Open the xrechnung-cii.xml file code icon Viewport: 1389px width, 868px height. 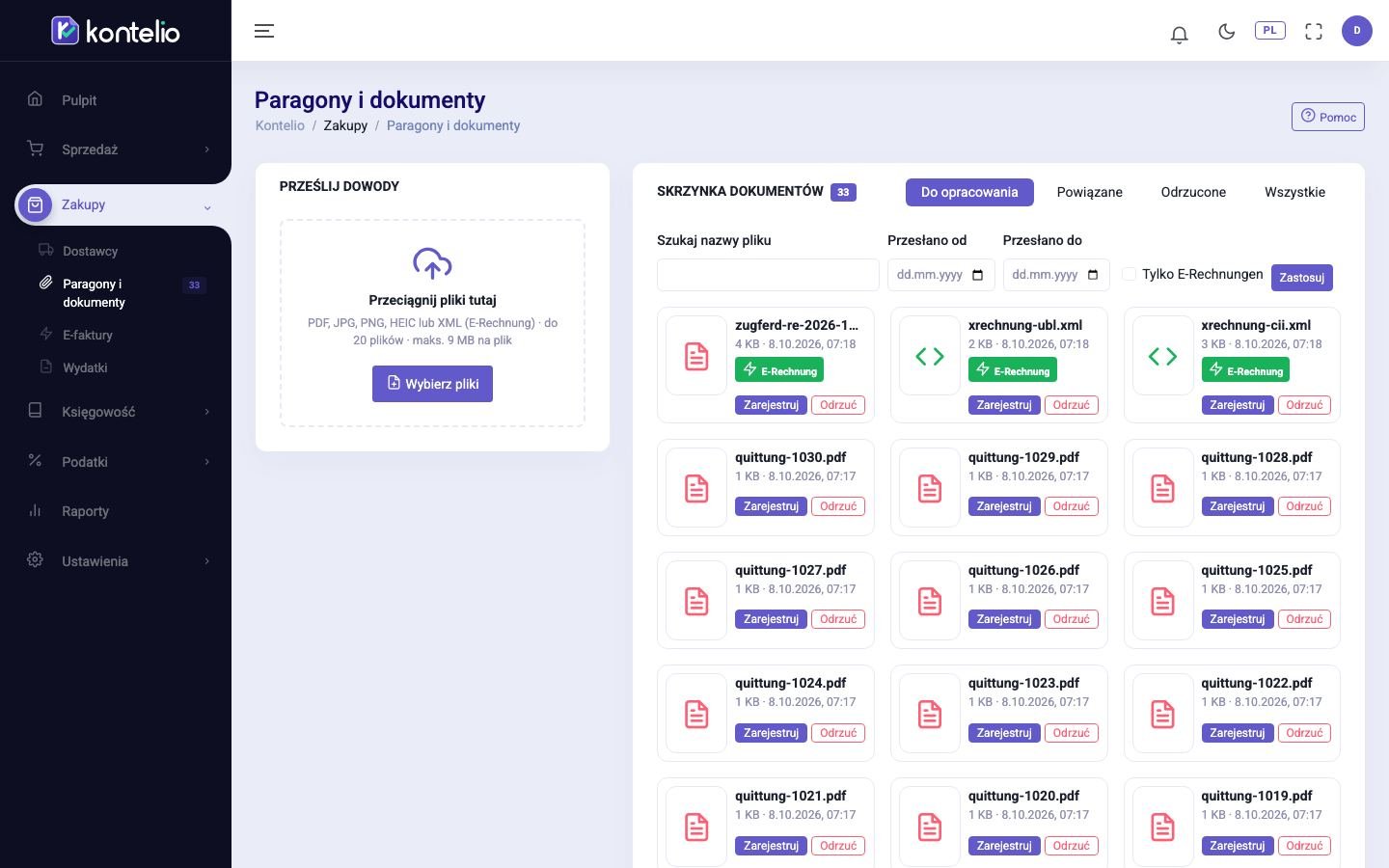coord(1162,357)
